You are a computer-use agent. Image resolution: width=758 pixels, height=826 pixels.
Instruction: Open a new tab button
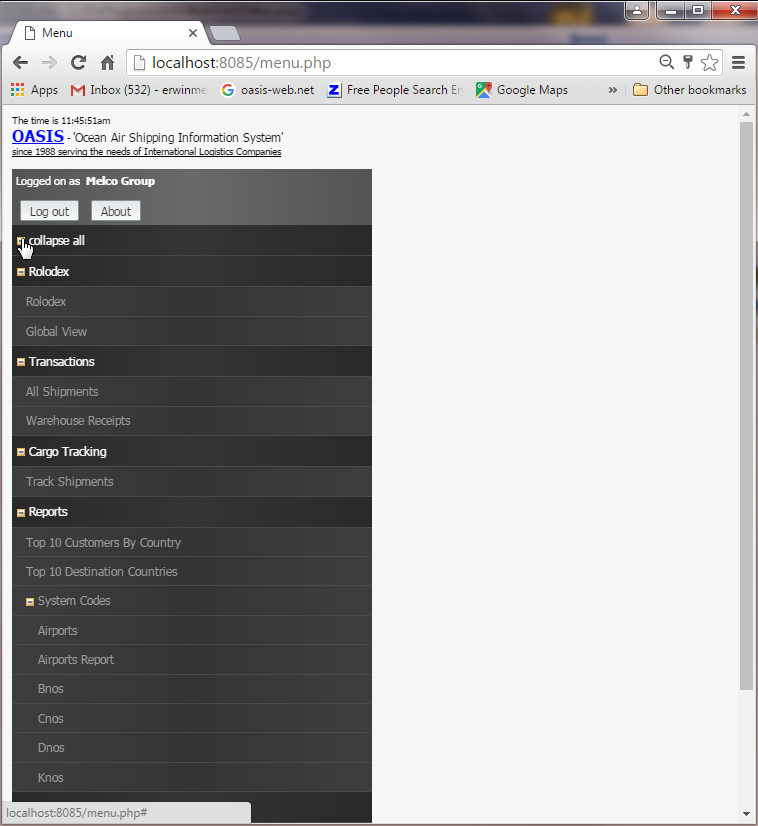click(x=225, y=33)
